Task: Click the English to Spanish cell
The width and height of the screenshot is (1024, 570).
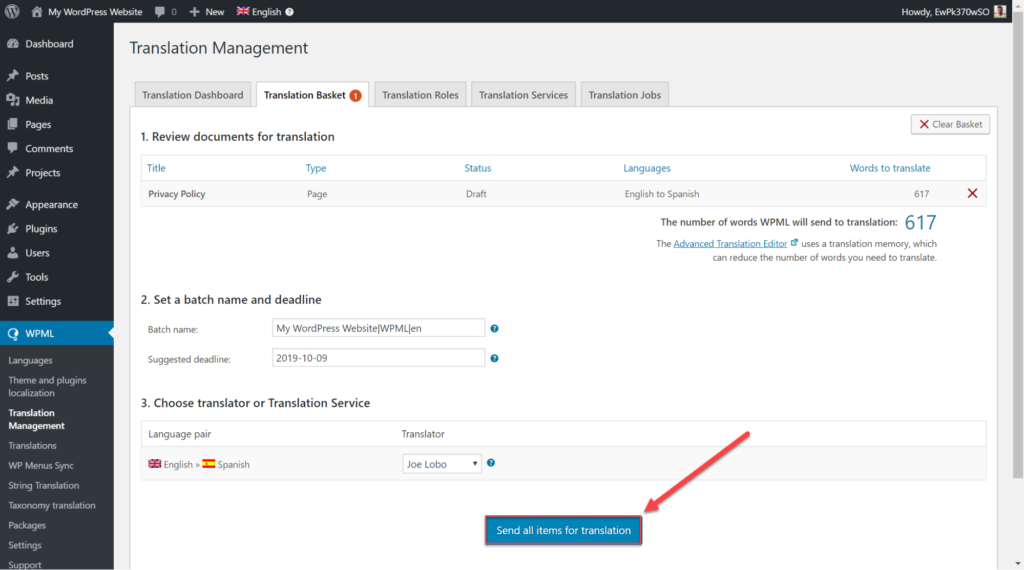Action: point(662,194)
